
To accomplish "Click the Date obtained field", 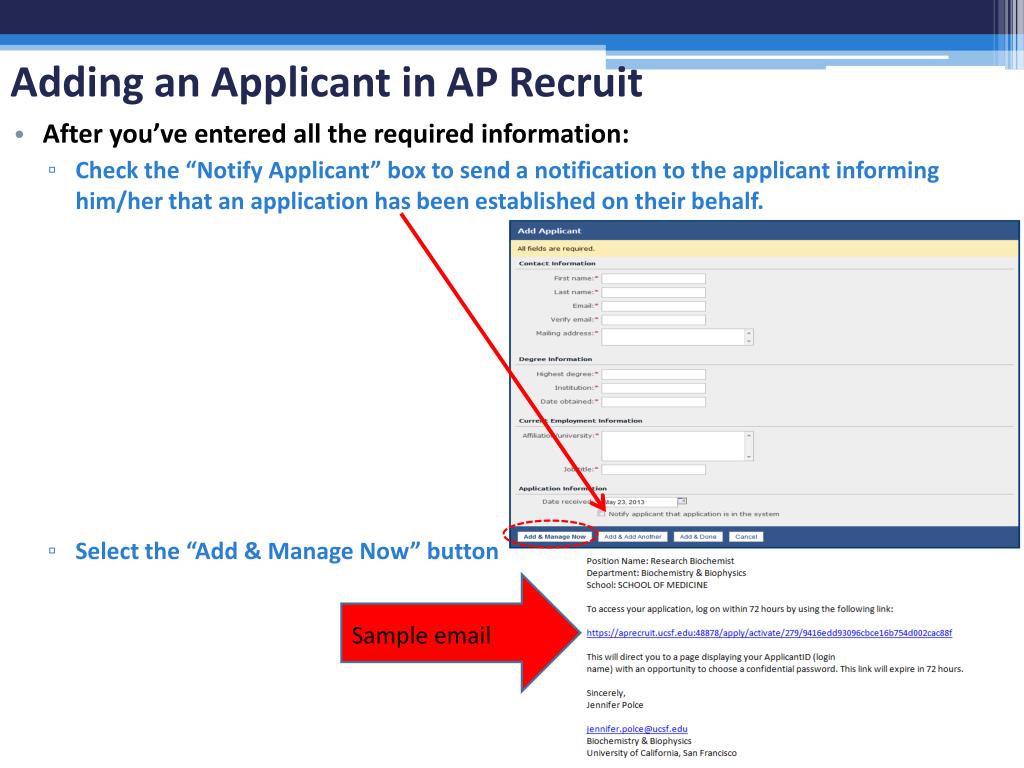I will point(653,402).
